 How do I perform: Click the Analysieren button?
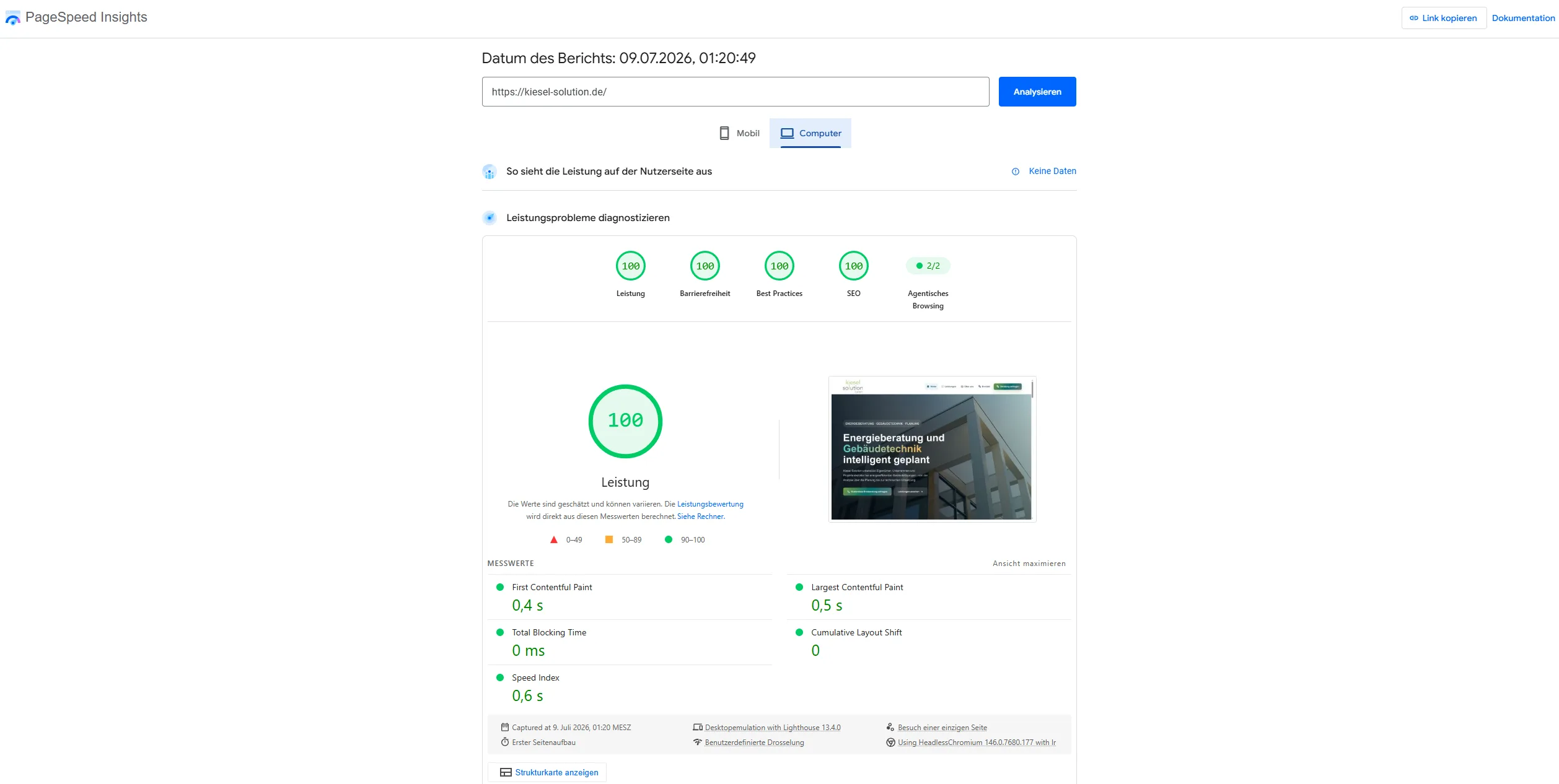coord(1037,92)
